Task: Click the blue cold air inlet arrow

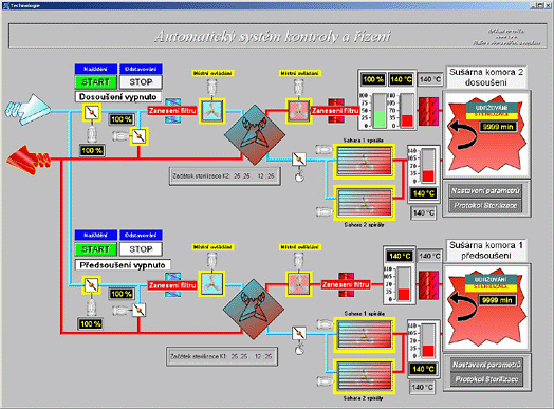Action: pos(28,109)
